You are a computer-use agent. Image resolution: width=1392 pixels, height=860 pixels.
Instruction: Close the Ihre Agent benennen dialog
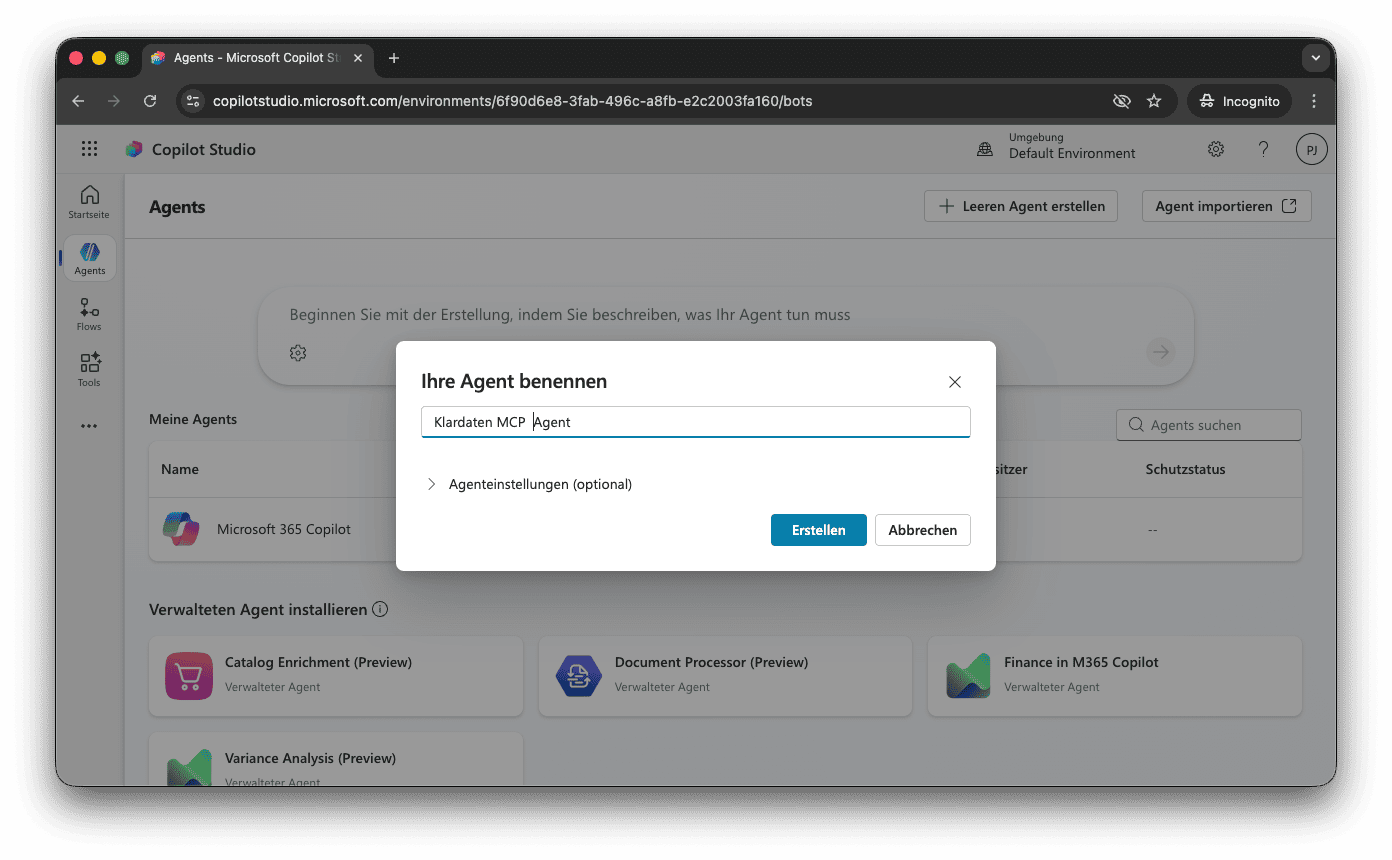(955, 382)
